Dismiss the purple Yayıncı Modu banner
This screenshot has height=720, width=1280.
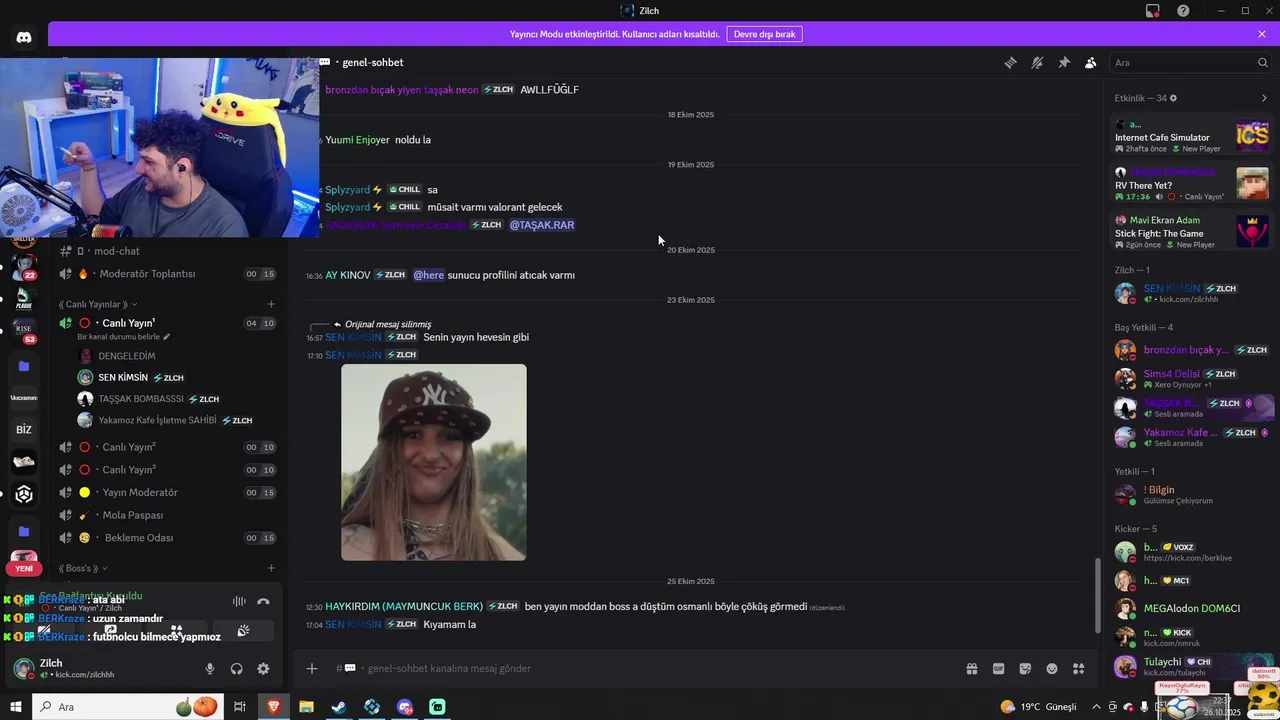1262,34
